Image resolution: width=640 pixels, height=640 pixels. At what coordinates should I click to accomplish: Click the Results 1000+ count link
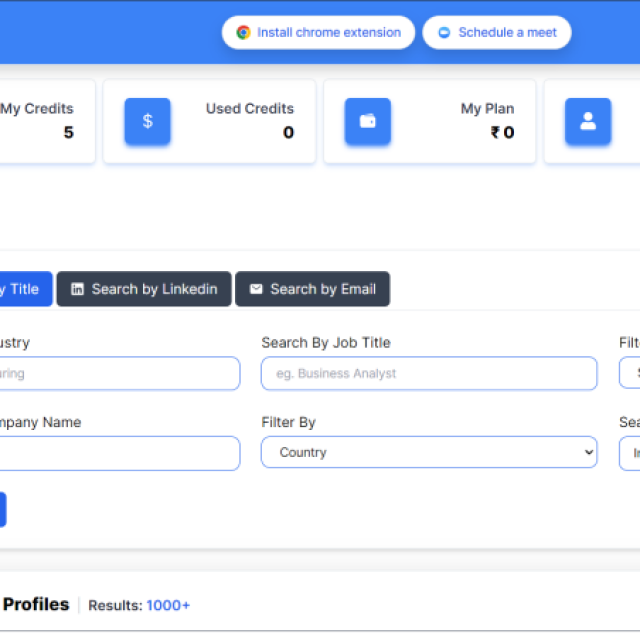pos(168,605)
